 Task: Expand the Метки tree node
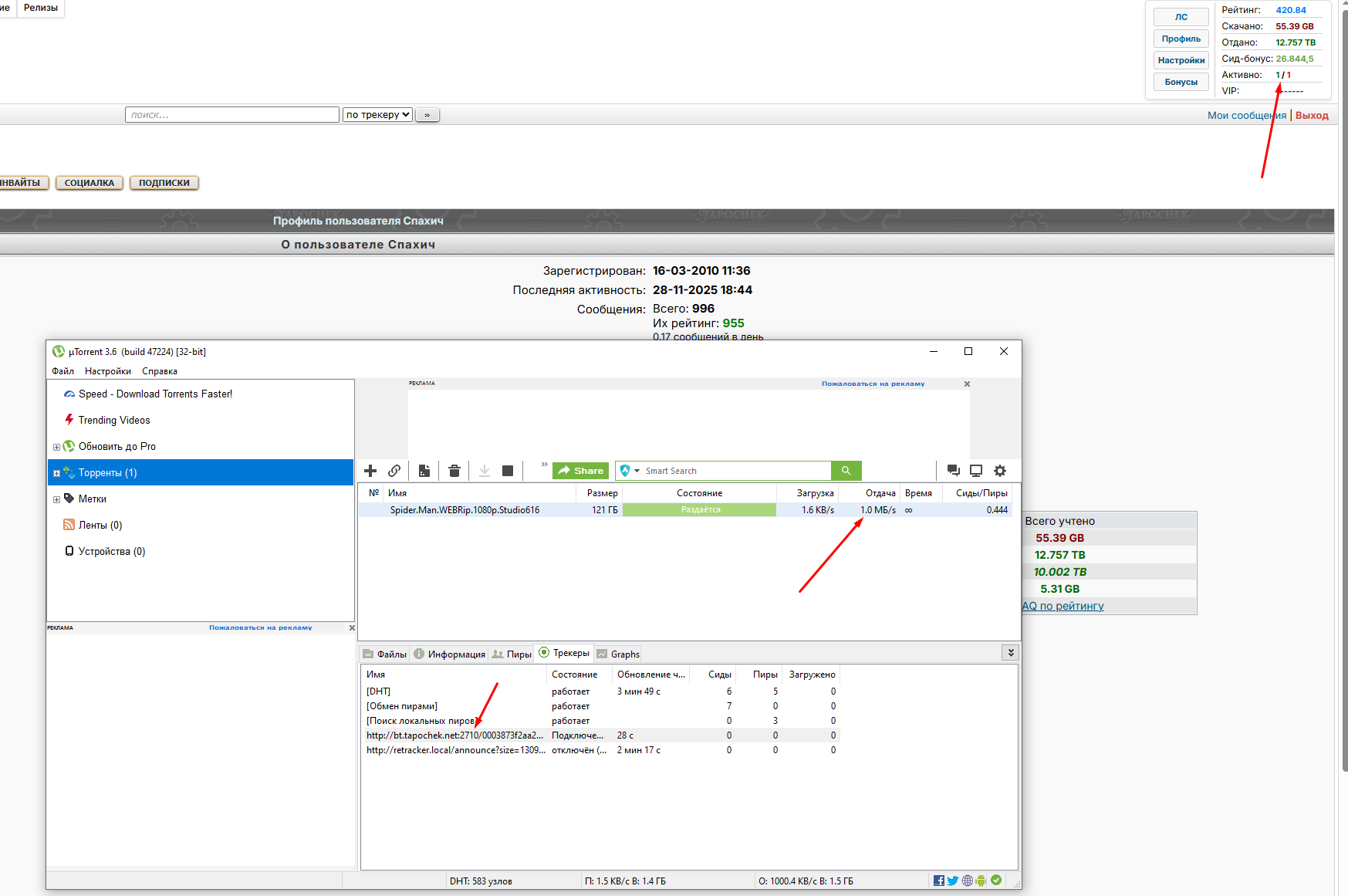56,499
